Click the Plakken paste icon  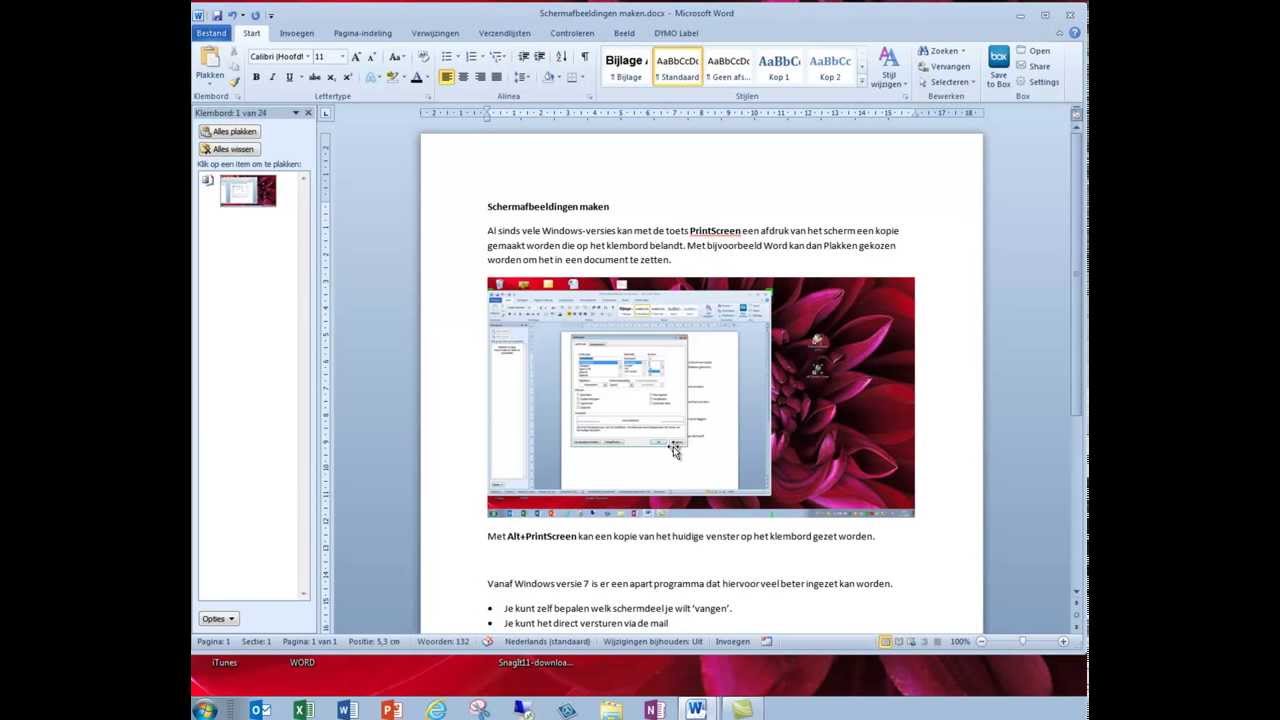pos(210,57)
